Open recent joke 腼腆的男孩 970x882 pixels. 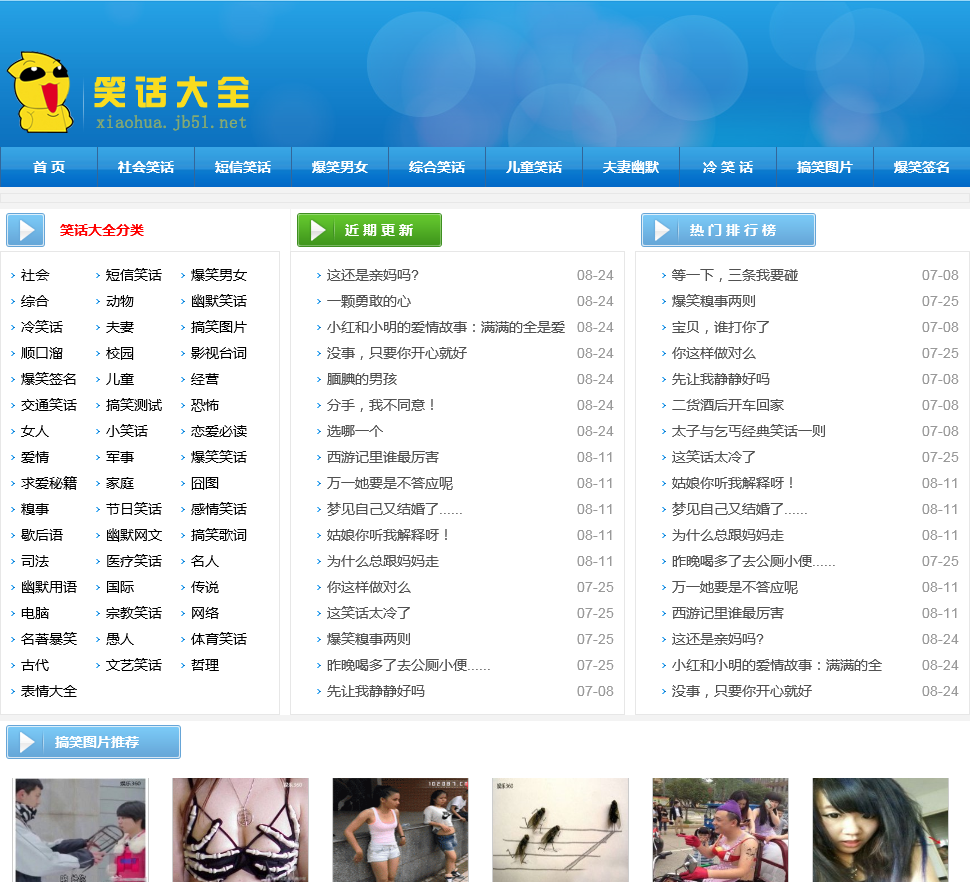pos(362,379)
